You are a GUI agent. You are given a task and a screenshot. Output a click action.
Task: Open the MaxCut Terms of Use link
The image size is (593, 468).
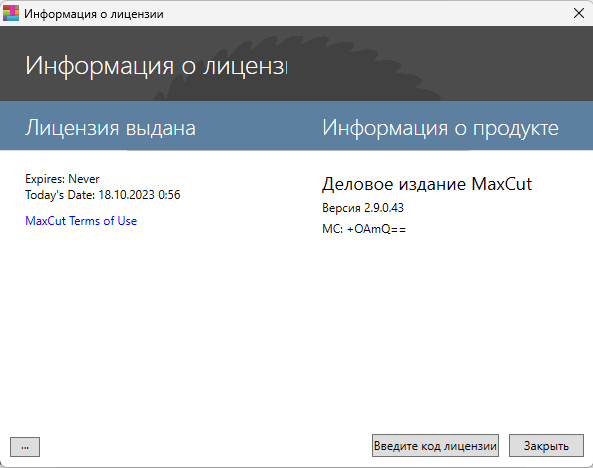[x=81, y=221]
